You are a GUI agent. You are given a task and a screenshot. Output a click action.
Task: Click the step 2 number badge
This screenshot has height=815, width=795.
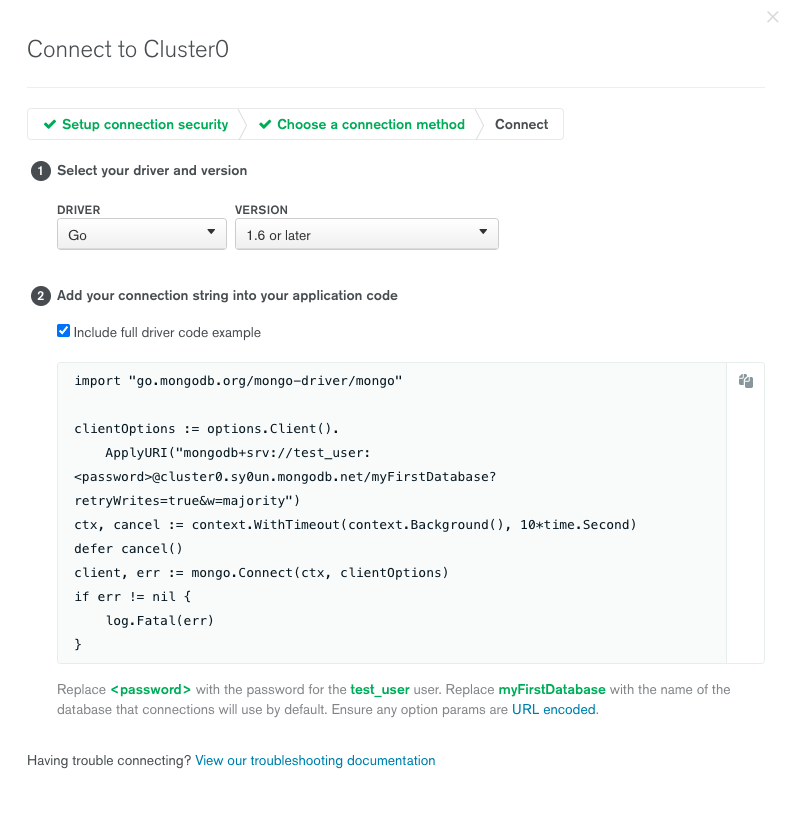tap(41, 296)
